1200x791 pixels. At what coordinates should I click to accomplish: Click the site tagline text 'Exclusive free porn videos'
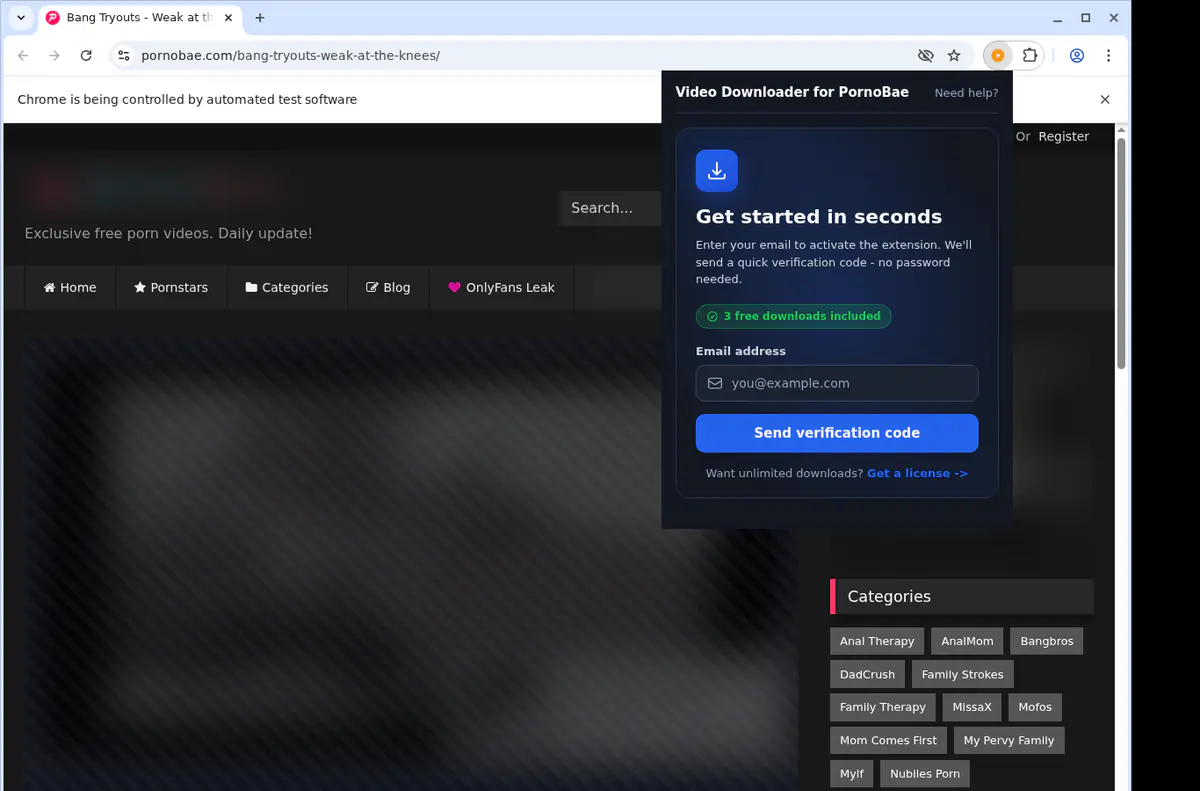pos(168,233)
